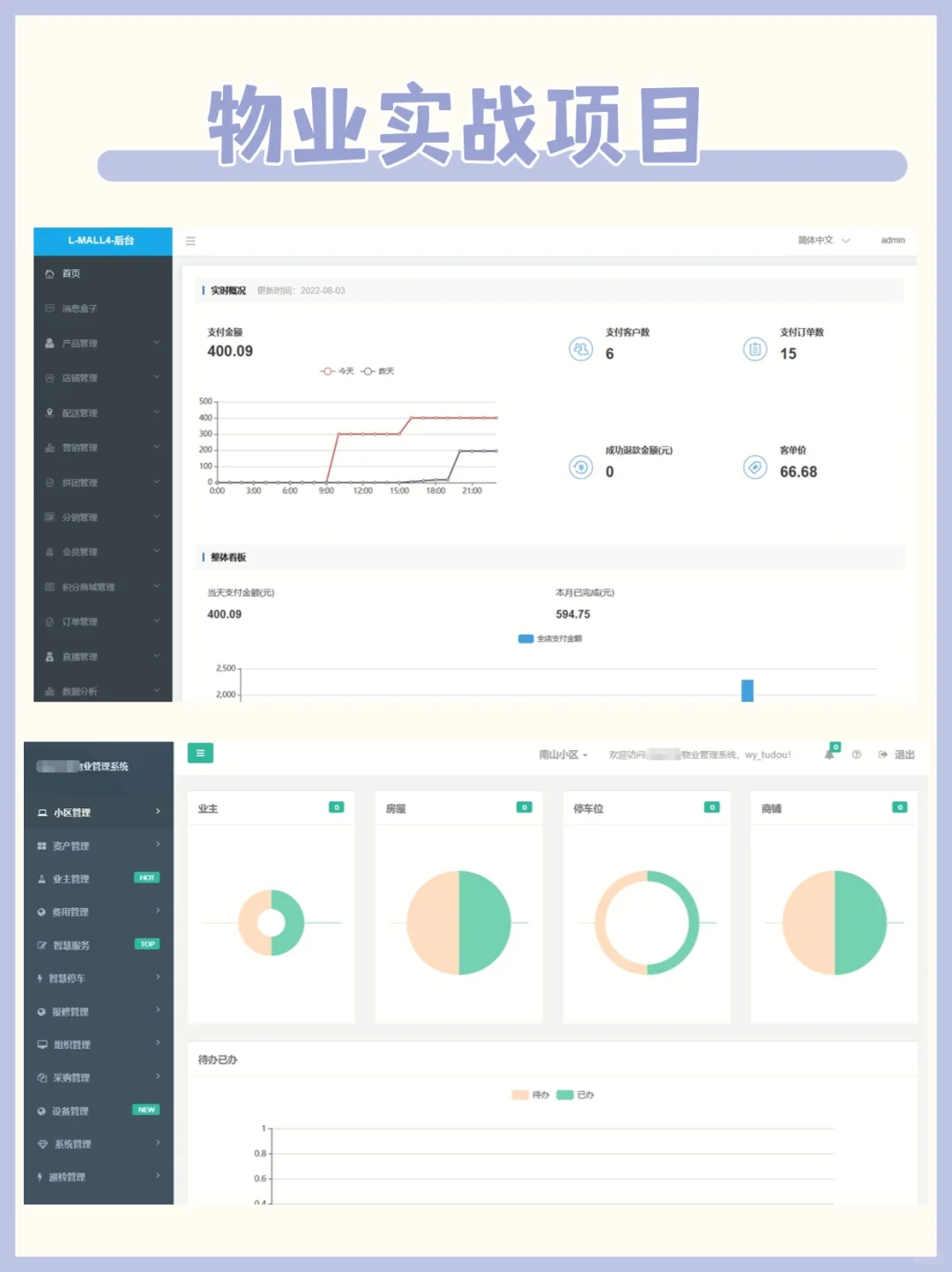This screenshot has height=1272, width=952.
Task: Expand the 费用管理 arrow
Action: tap(158, 911)
